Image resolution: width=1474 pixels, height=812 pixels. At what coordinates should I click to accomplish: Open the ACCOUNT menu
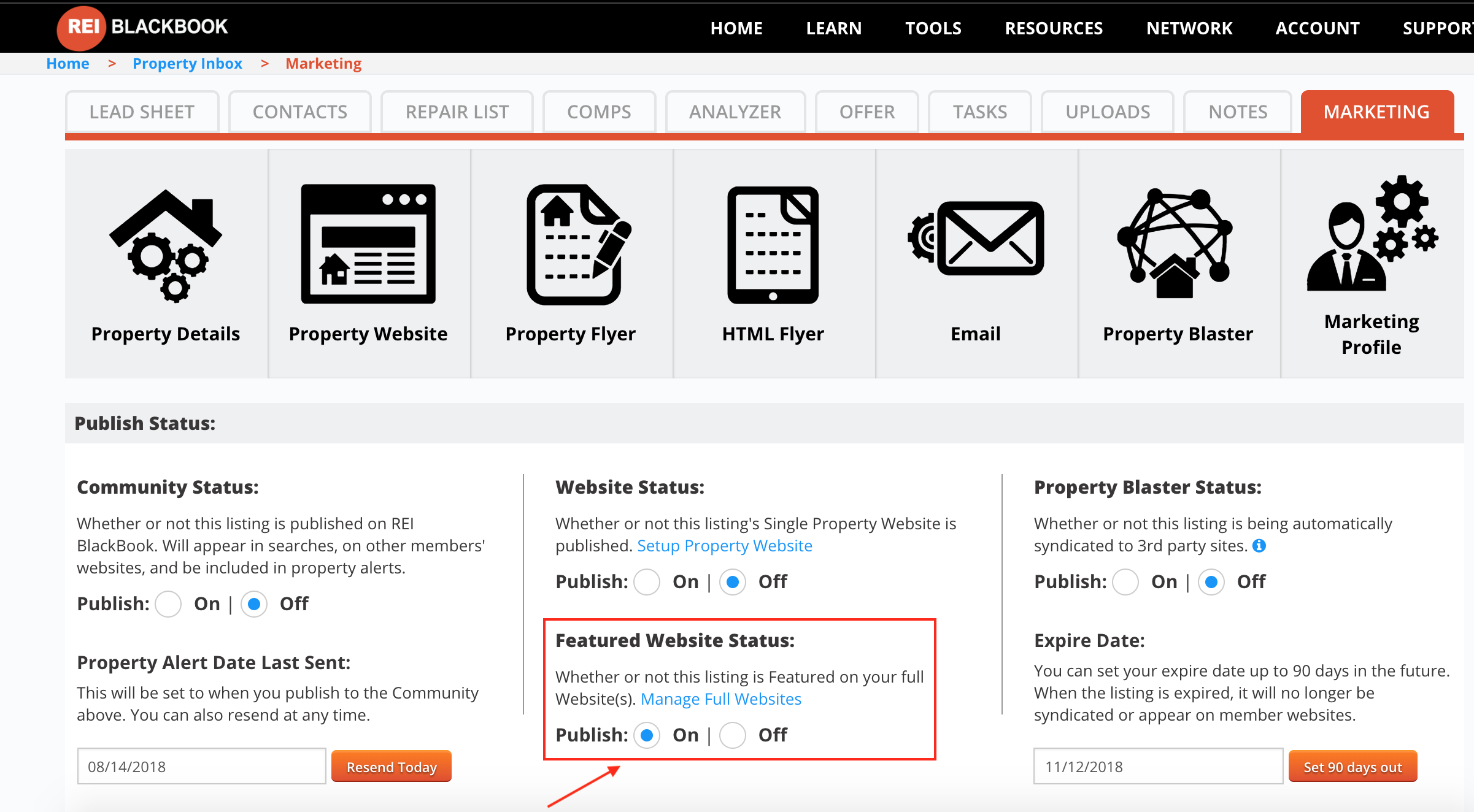1318,28
